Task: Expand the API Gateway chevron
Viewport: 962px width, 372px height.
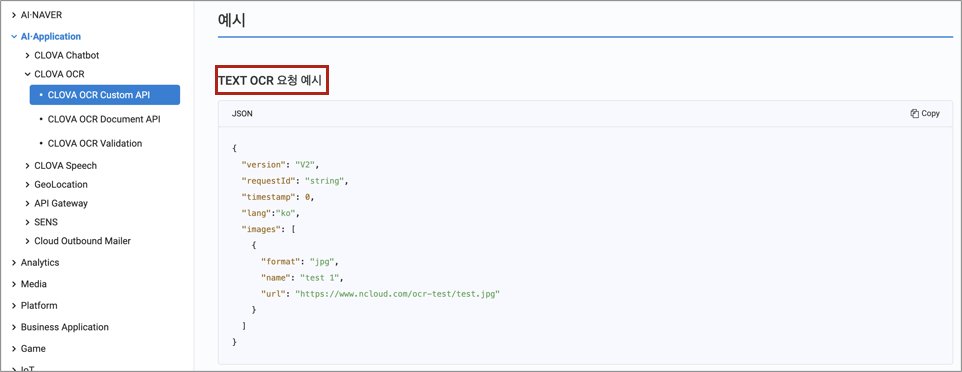Action: tap(27, 203)
